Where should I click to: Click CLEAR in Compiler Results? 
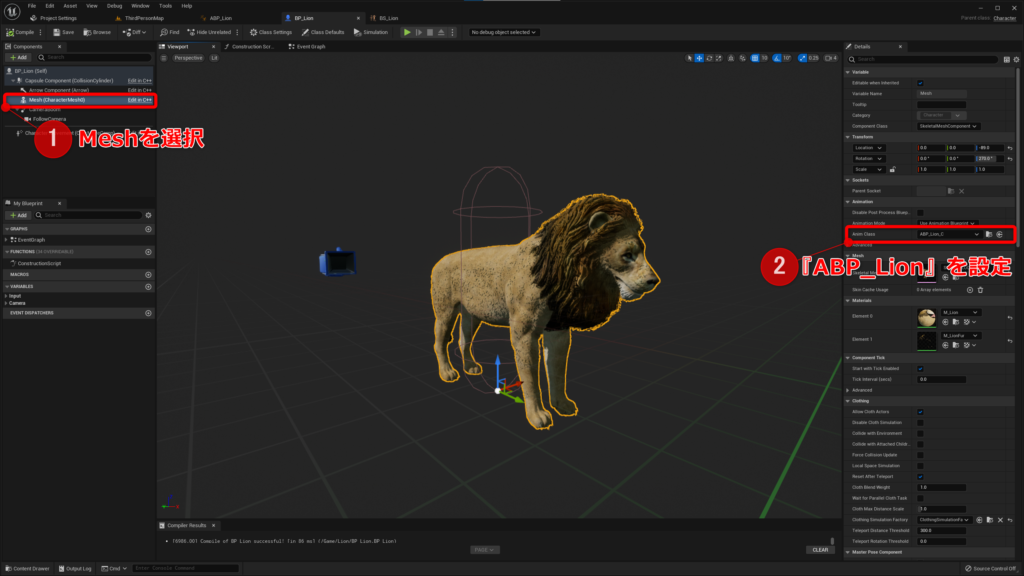coord(820,550)
